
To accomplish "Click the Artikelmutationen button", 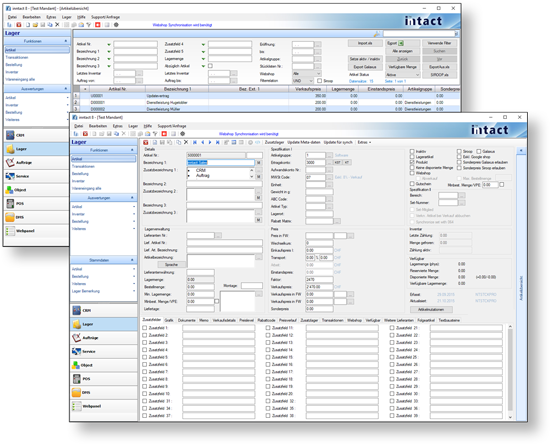I will pyautogui.click(x=431, y=310).
